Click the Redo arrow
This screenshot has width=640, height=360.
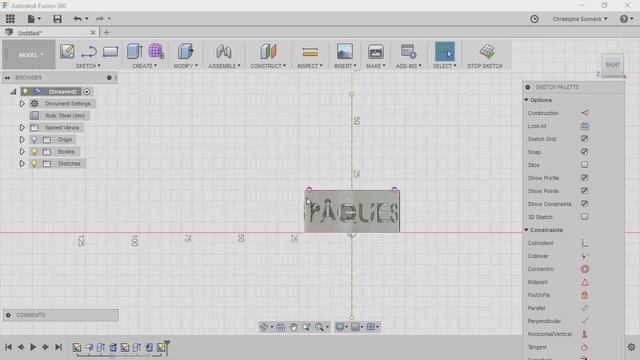[x=100, y=19]
